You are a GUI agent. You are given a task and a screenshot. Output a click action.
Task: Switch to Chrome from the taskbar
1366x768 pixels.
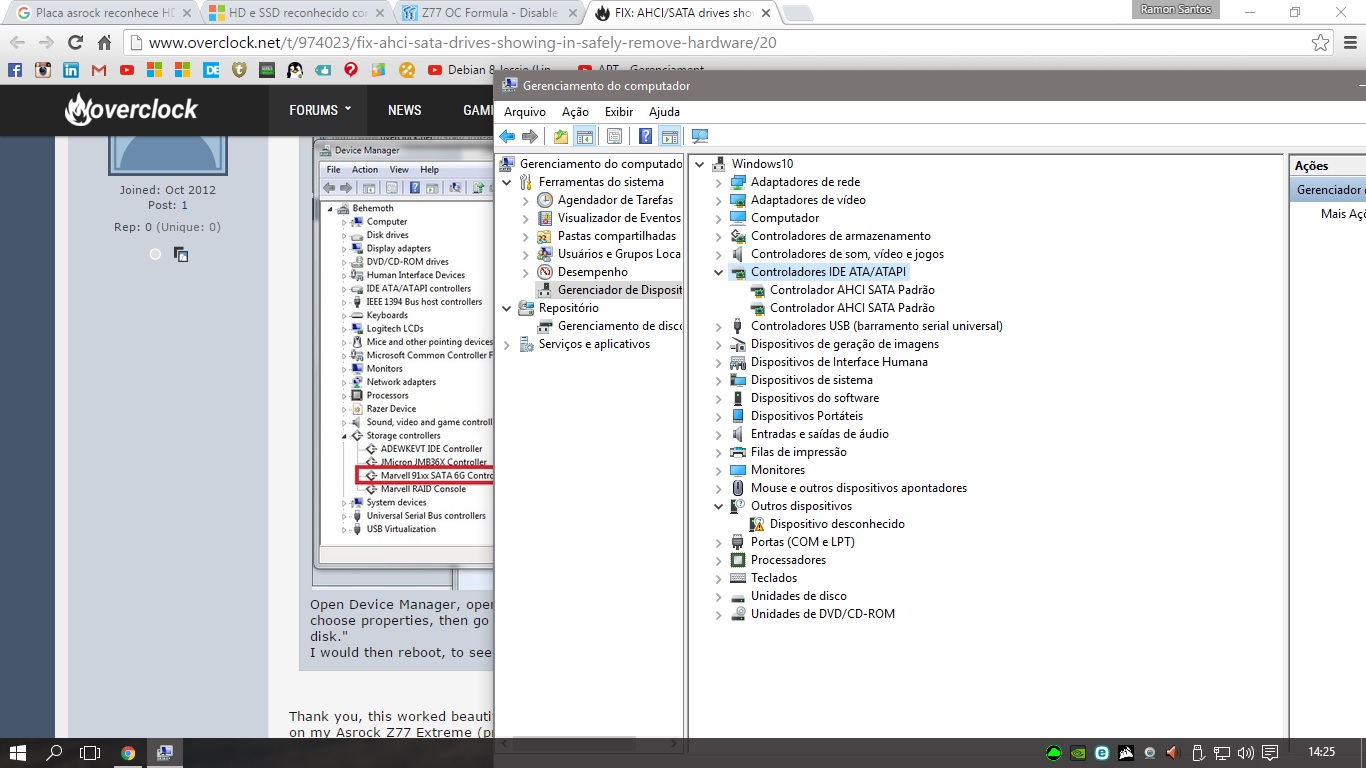tap(128, 753)
